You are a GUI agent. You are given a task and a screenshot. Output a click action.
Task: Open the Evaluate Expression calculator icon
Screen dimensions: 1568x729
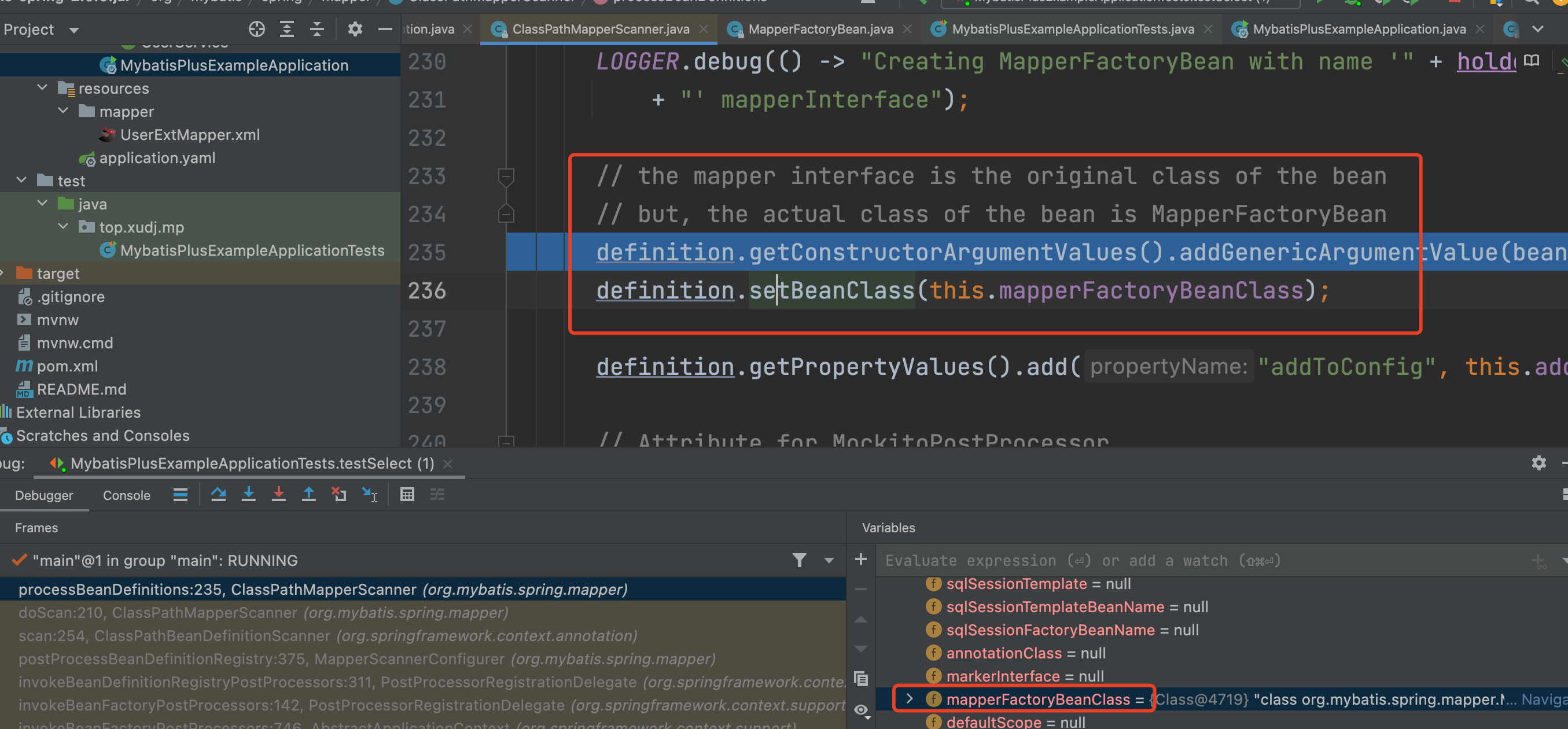[407, 495]
